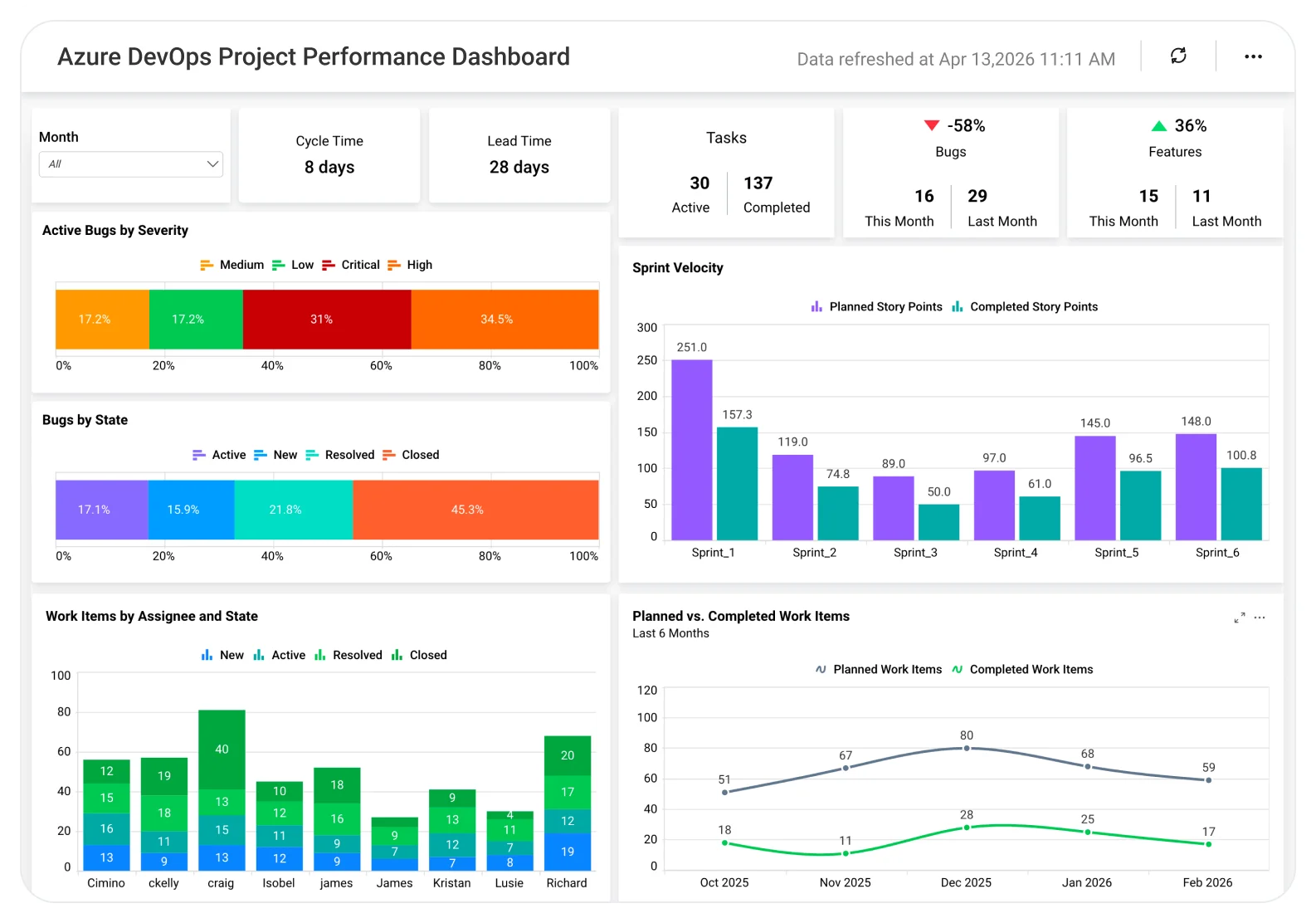The width and height of the screenshot is (1316, 923).
Task: Click Dec 2025 planned data point 80
Action: [967, 748]
